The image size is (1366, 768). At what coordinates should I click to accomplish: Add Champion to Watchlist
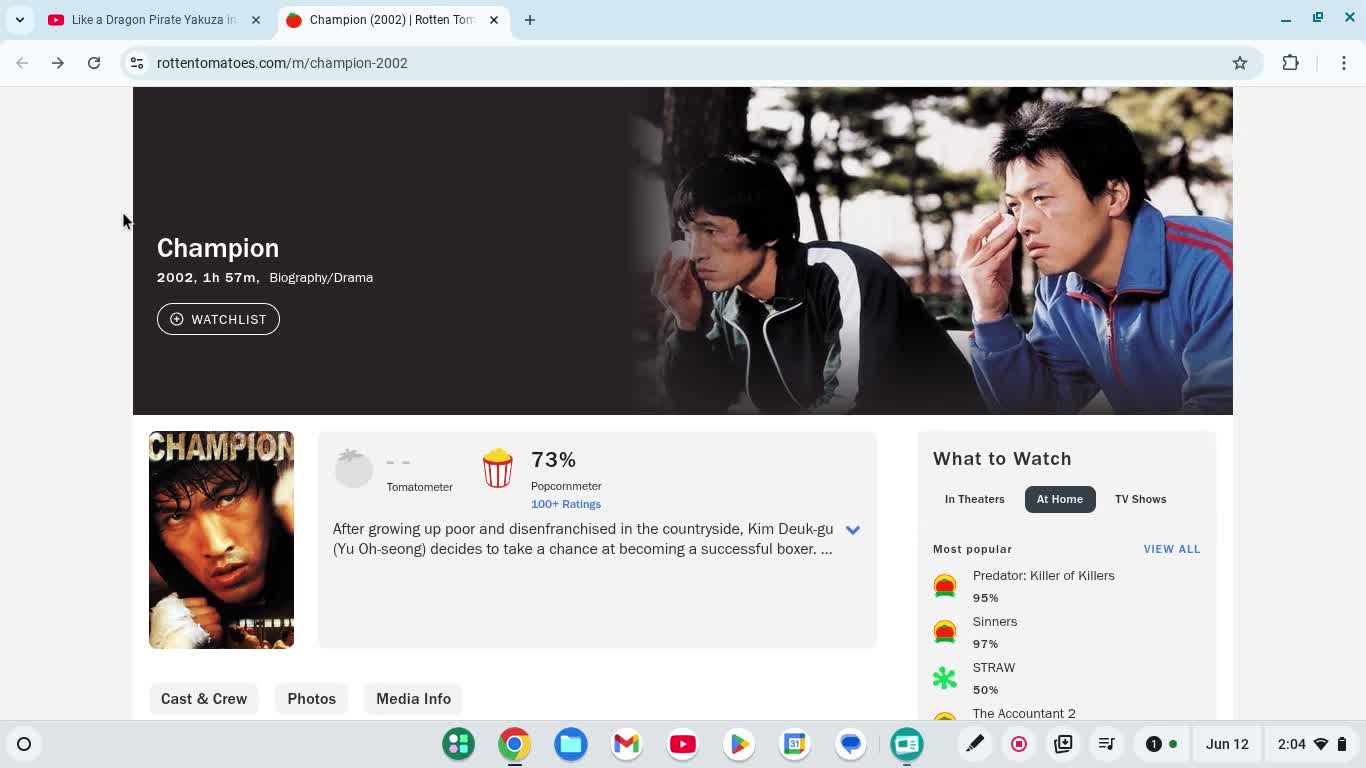click(x=218, y=319)
